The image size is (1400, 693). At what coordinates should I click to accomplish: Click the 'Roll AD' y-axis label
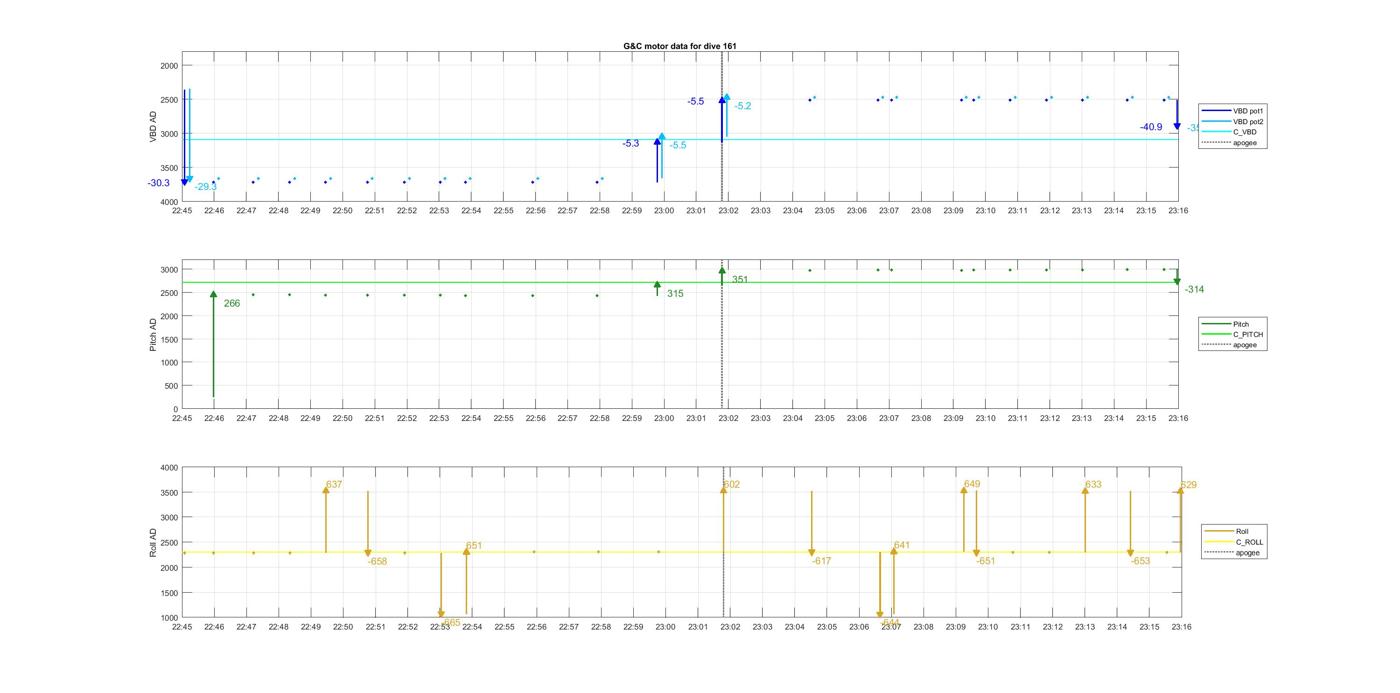[x=153, y=543]
